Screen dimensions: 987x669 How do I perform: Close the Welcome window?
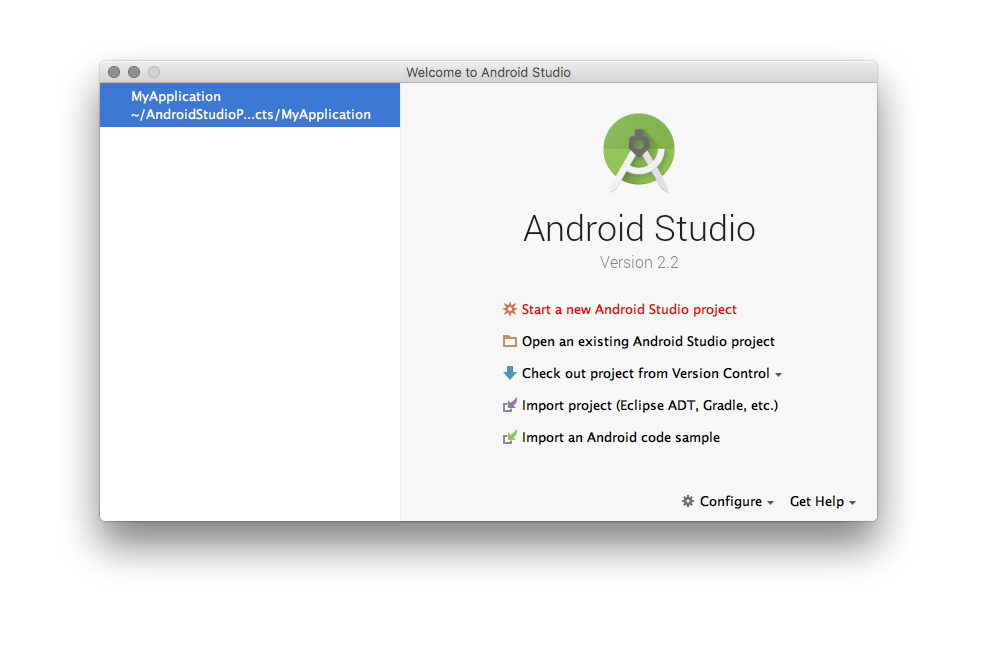[x=114, y=72]
